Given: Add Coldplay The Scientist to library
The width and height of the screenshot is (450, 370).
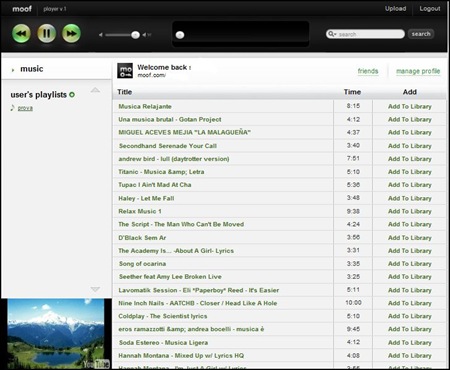Looking at the screenshot, I should coord(410,316).
